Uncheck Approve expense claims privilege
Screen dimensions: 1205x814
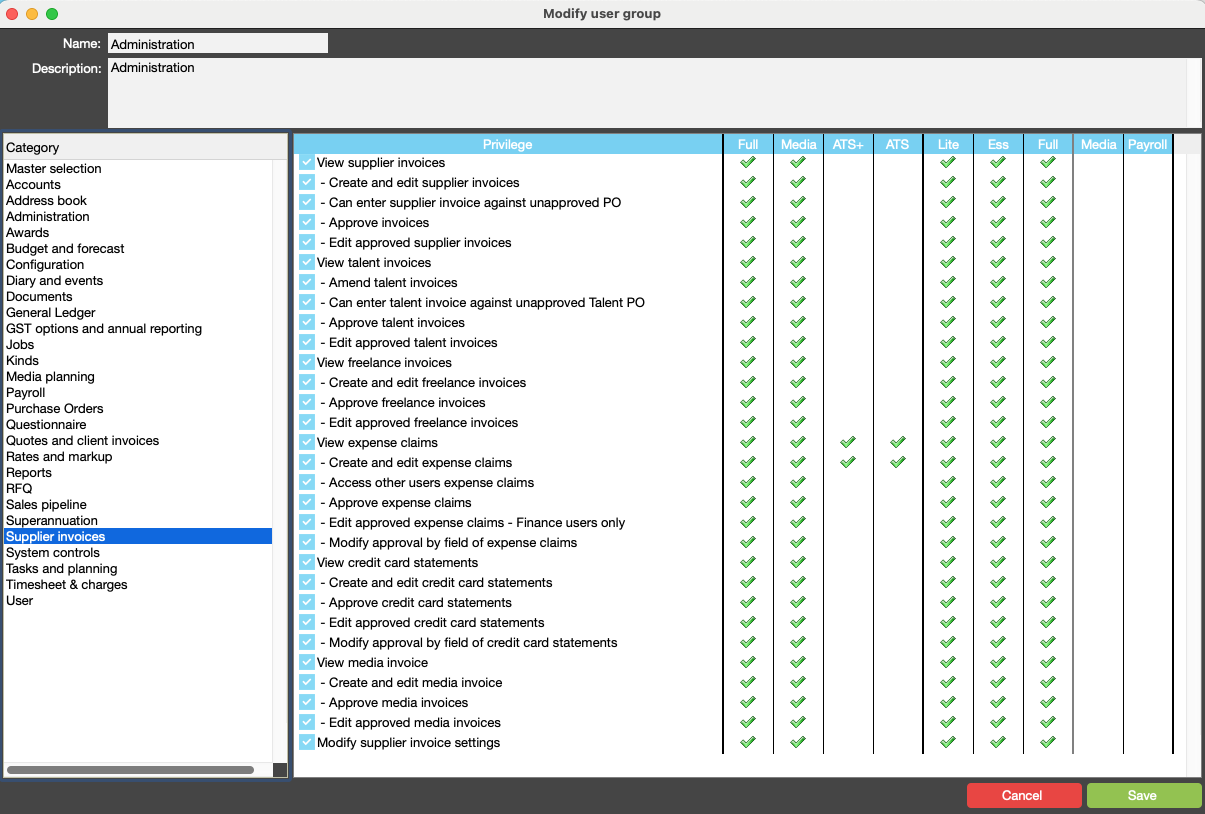pyautogui.click(x=307, y=502)
